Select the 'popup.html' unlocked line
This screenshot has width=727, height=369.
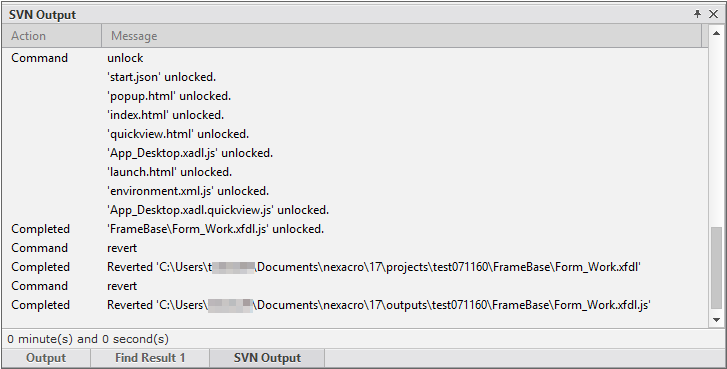(x=355, y=96)
